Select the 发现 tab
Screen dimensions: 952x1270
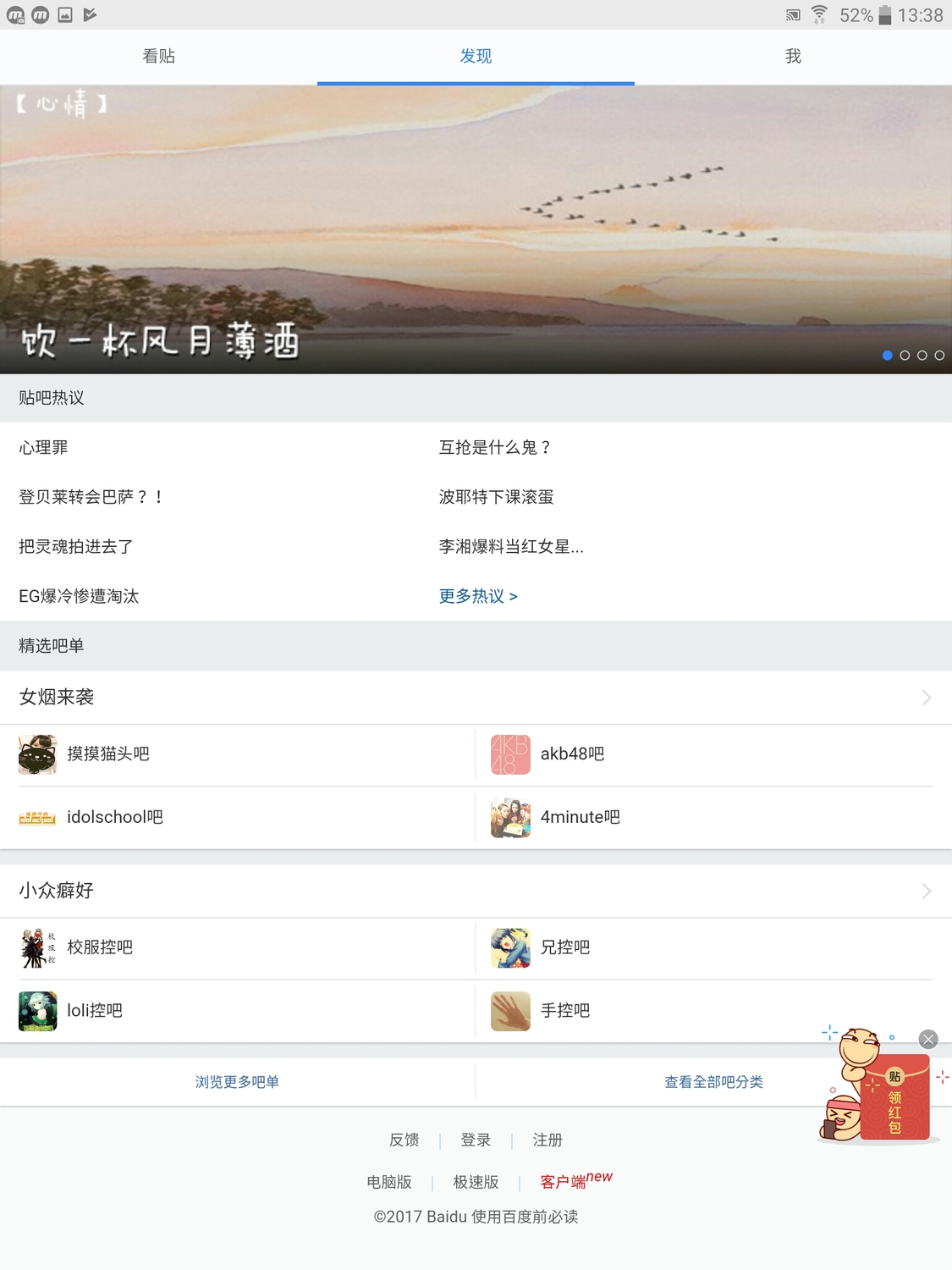click(x=476, y=57)
